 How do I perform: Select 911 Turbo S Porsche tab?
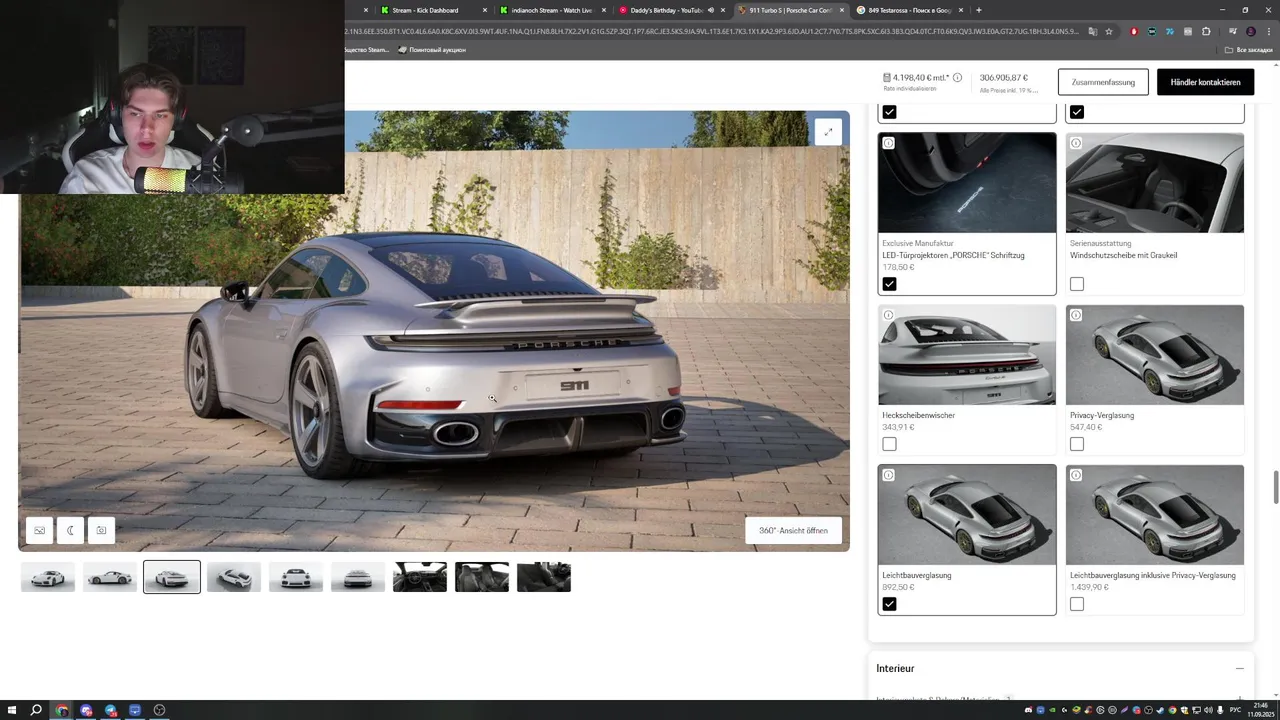[x=790, y=10]
